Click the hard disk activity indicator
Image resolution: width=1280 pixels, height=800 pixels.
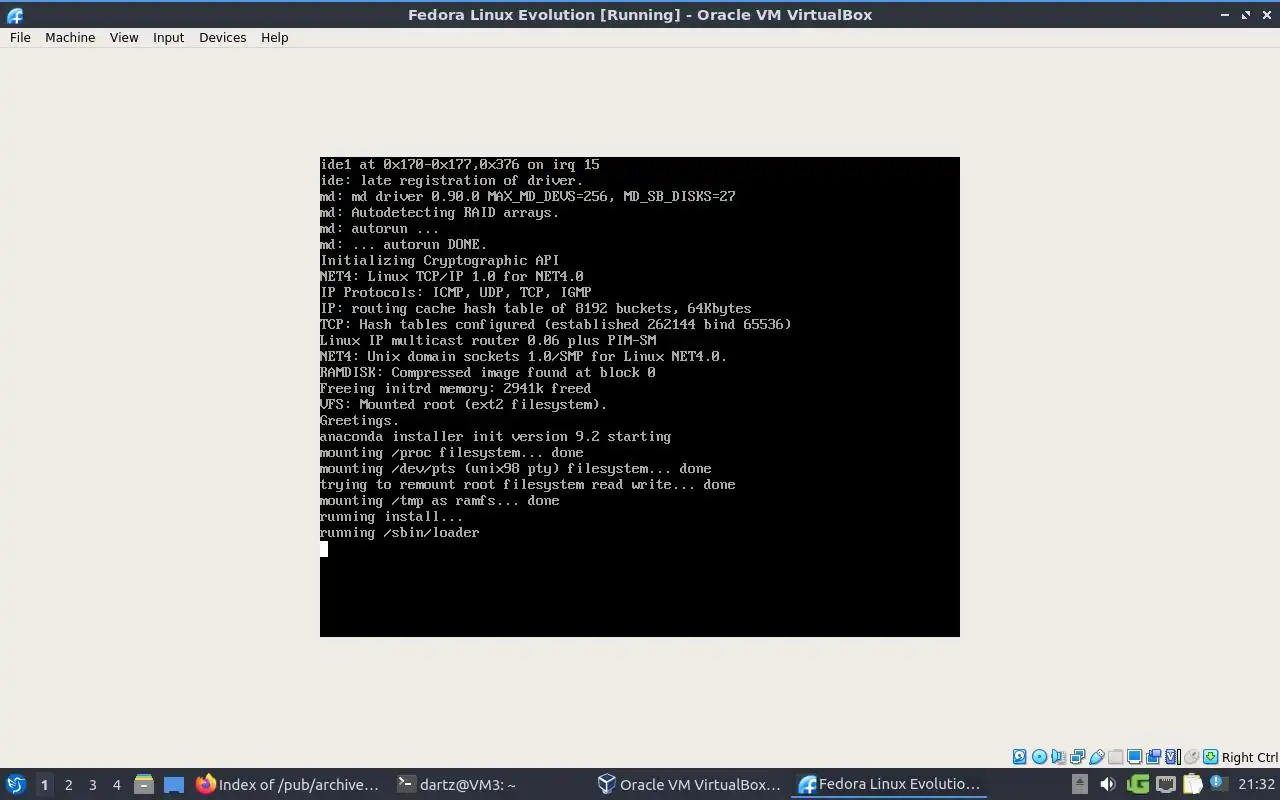coord(1019,757)
